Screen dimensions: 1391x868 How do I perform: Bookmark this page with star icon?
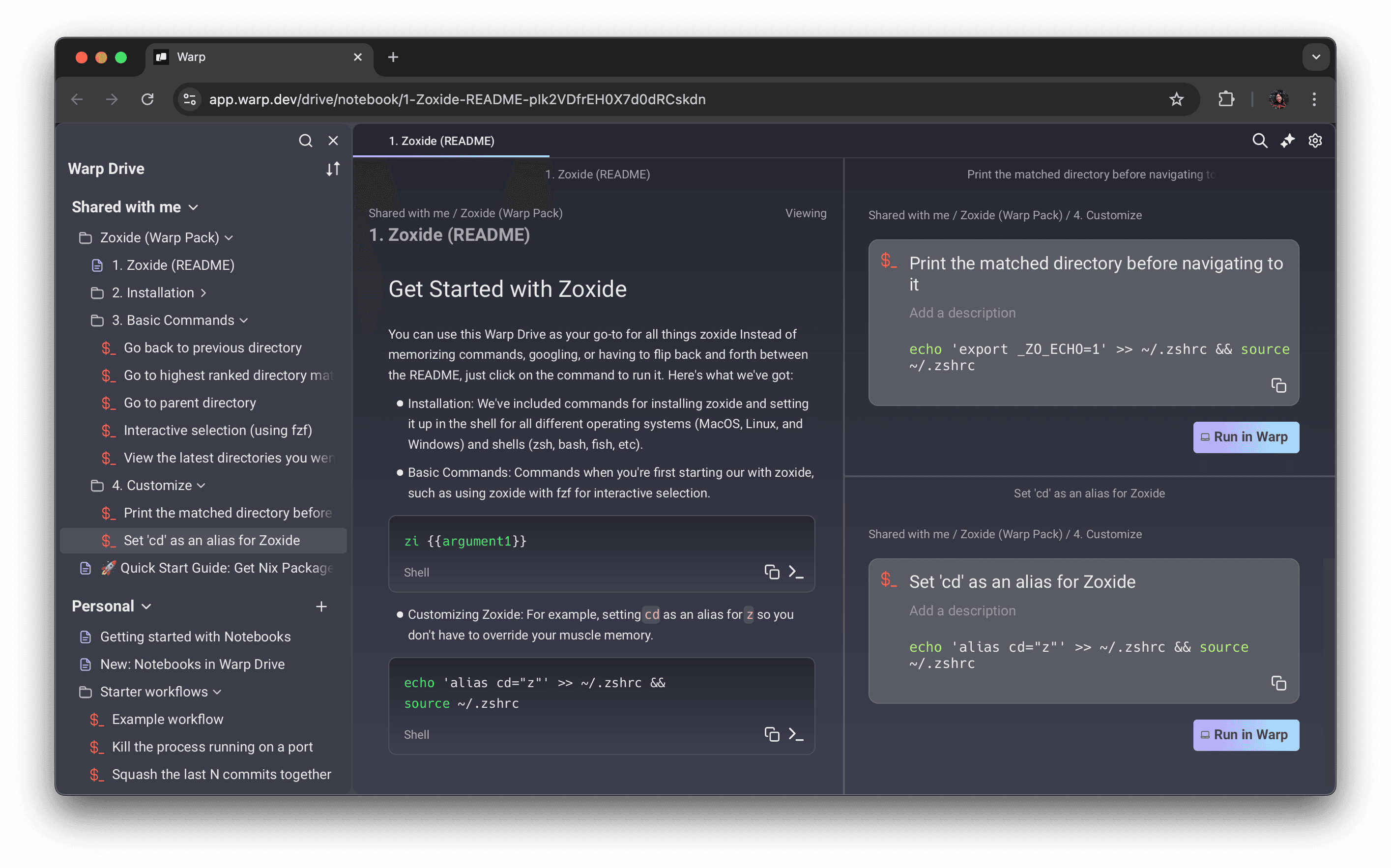pyautogui.click(x=1176, y=99)
